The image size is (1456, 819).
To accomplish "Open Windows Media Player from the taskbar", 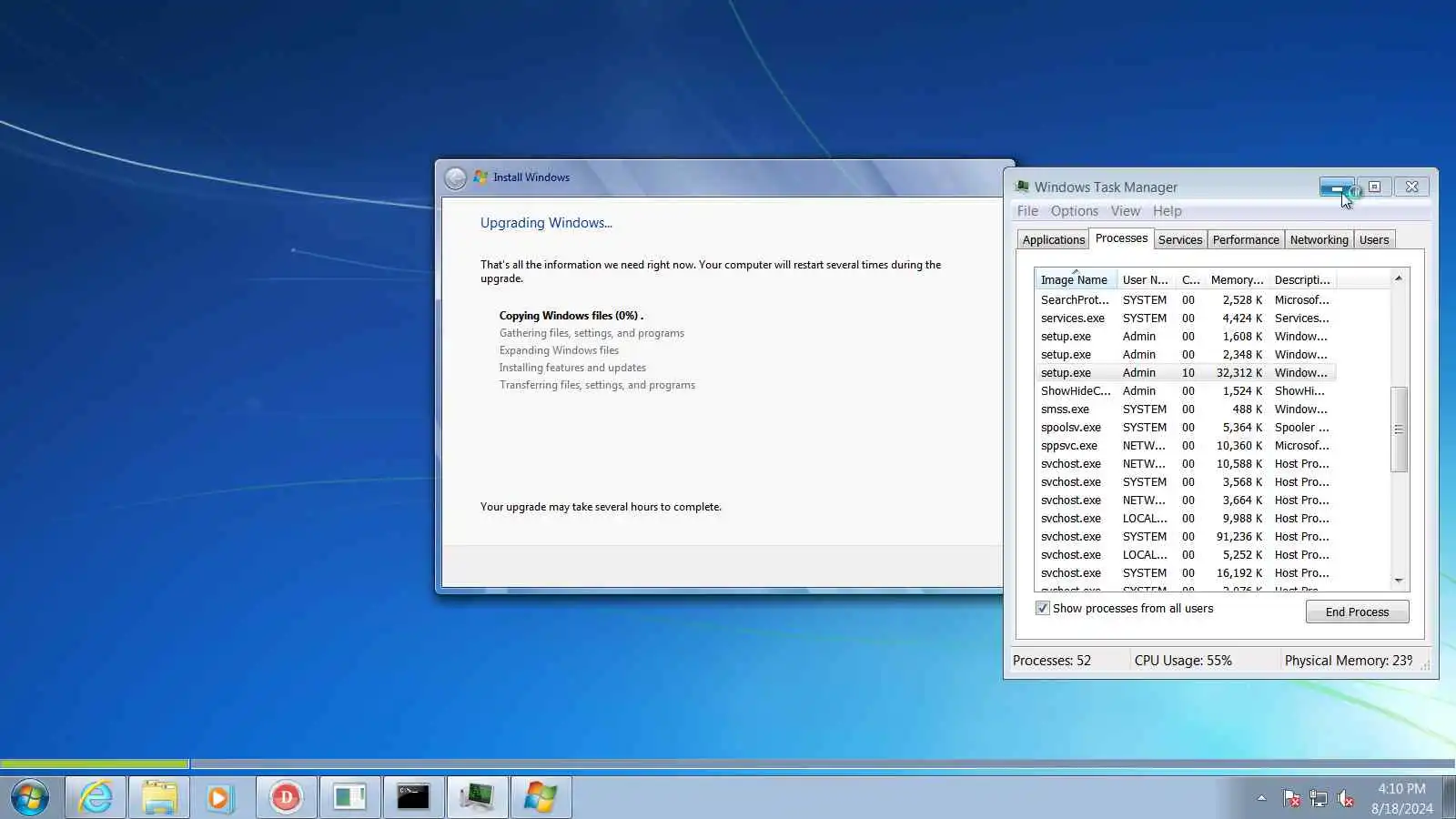I will [222, 797].
